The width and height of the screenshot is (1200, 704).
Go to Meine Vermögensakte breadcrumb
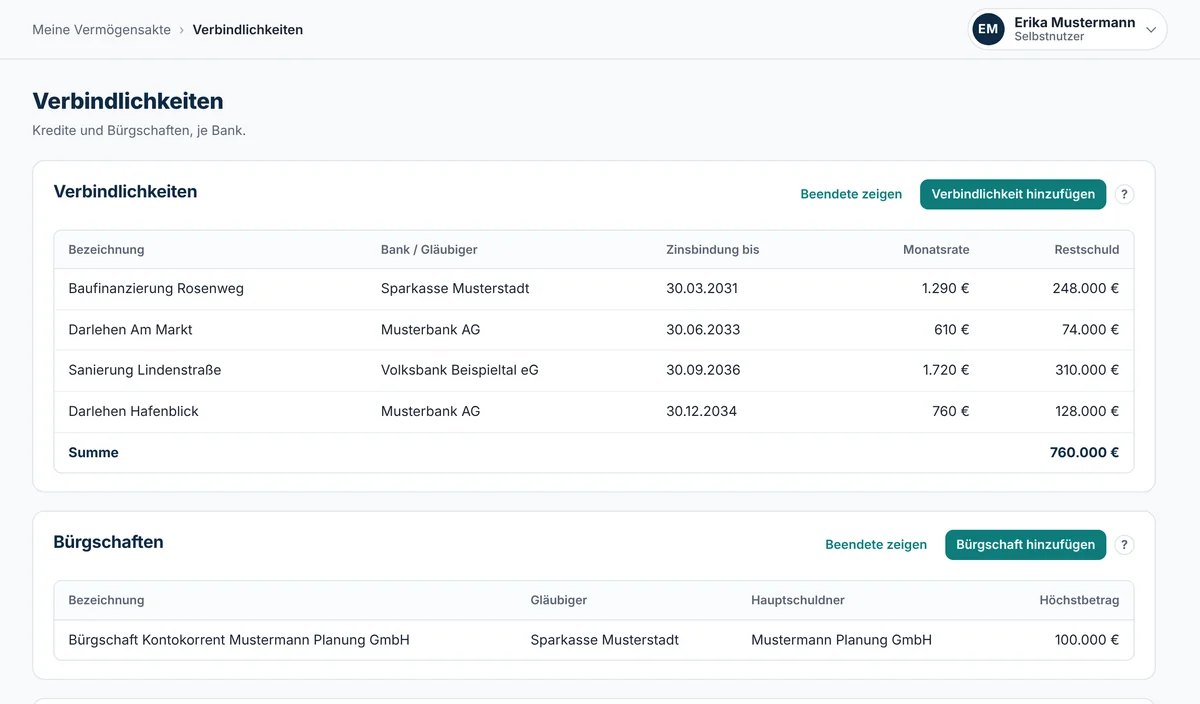[101, 30]
